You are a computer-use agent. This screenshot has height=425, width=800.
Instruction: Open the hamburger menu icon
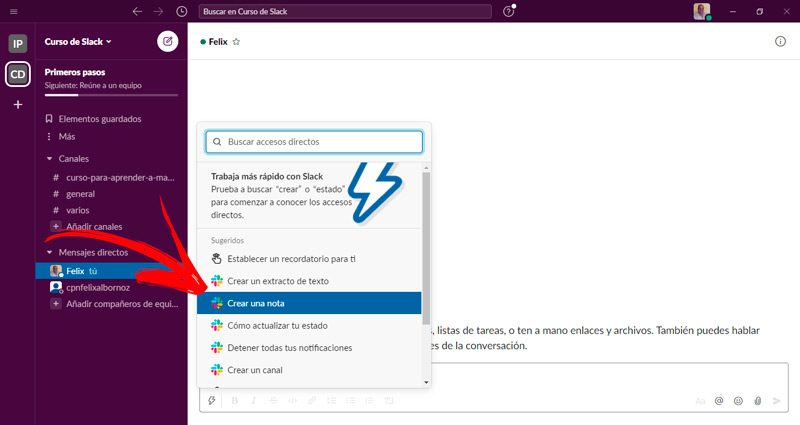[x=14, y=11]
